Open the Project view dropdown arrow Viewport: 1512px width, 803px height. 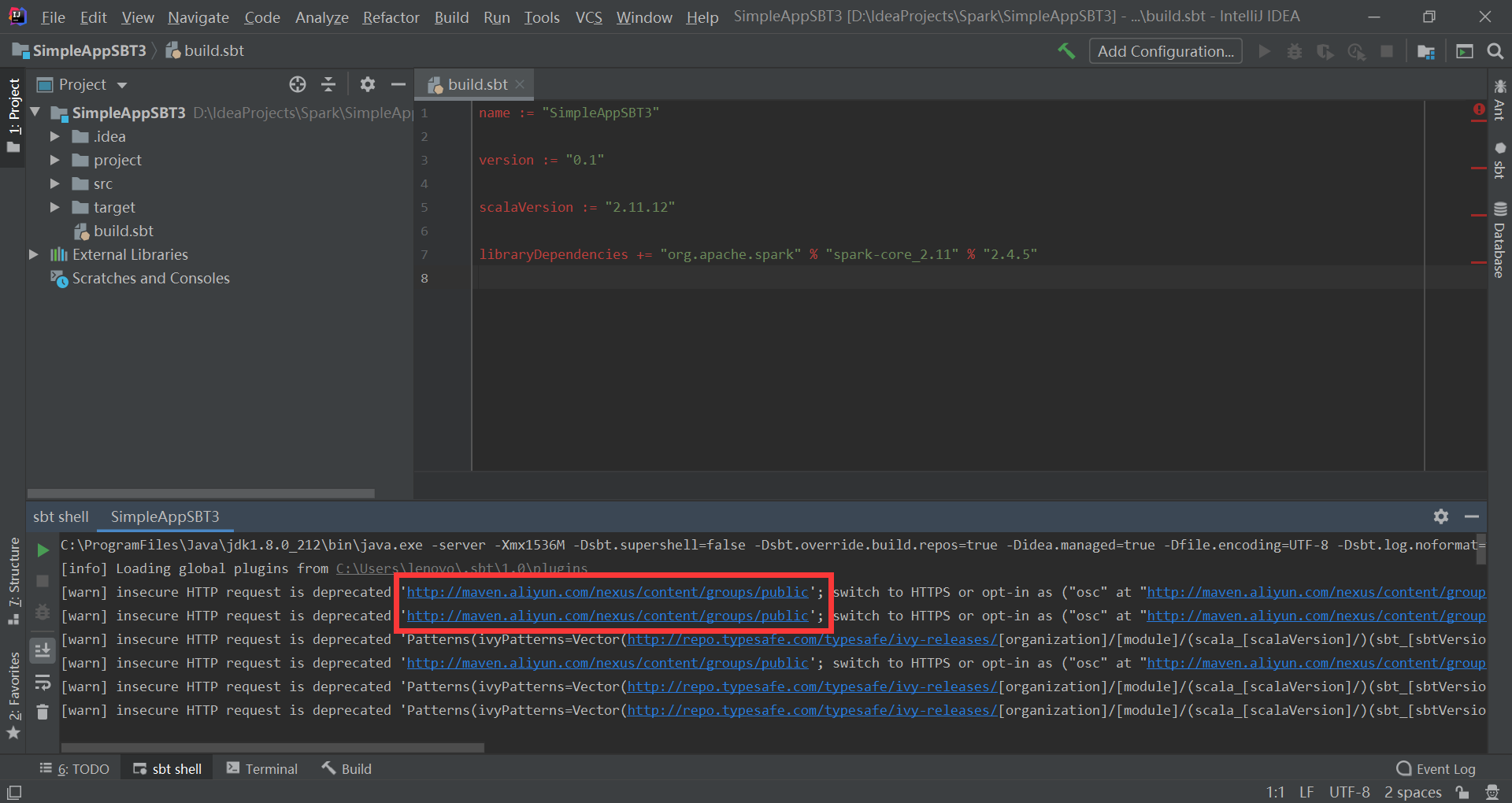point(122,85)
